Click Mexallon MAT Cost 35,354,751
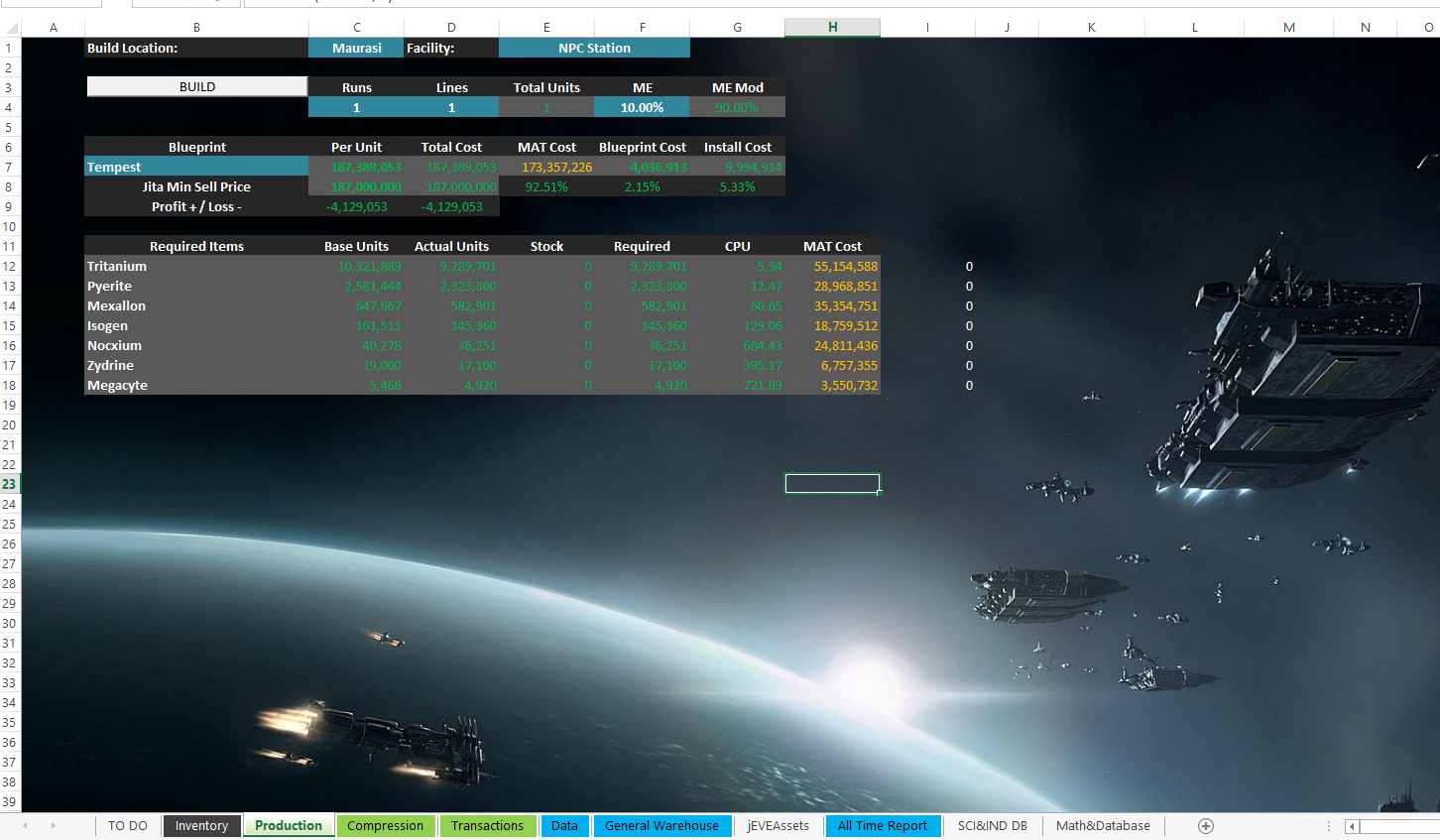This screenshot has width=1440, height=840. point(832,305)
